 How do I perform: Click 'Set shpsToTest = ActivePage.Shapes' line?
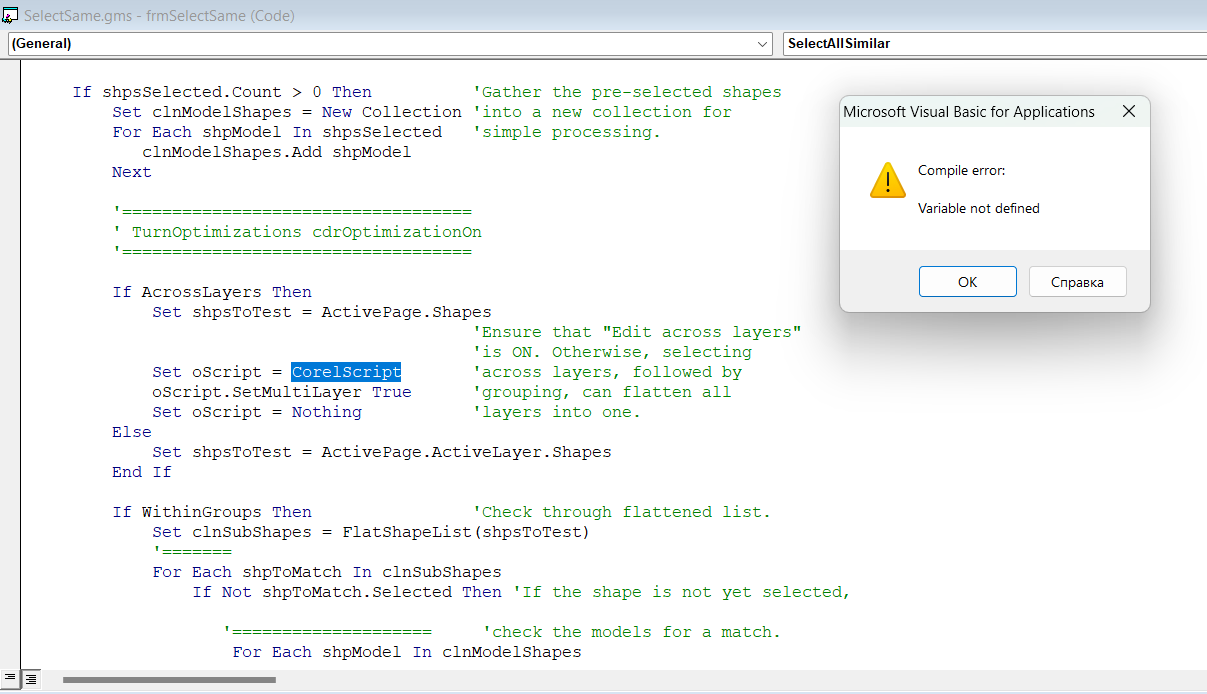pos(322,312)
